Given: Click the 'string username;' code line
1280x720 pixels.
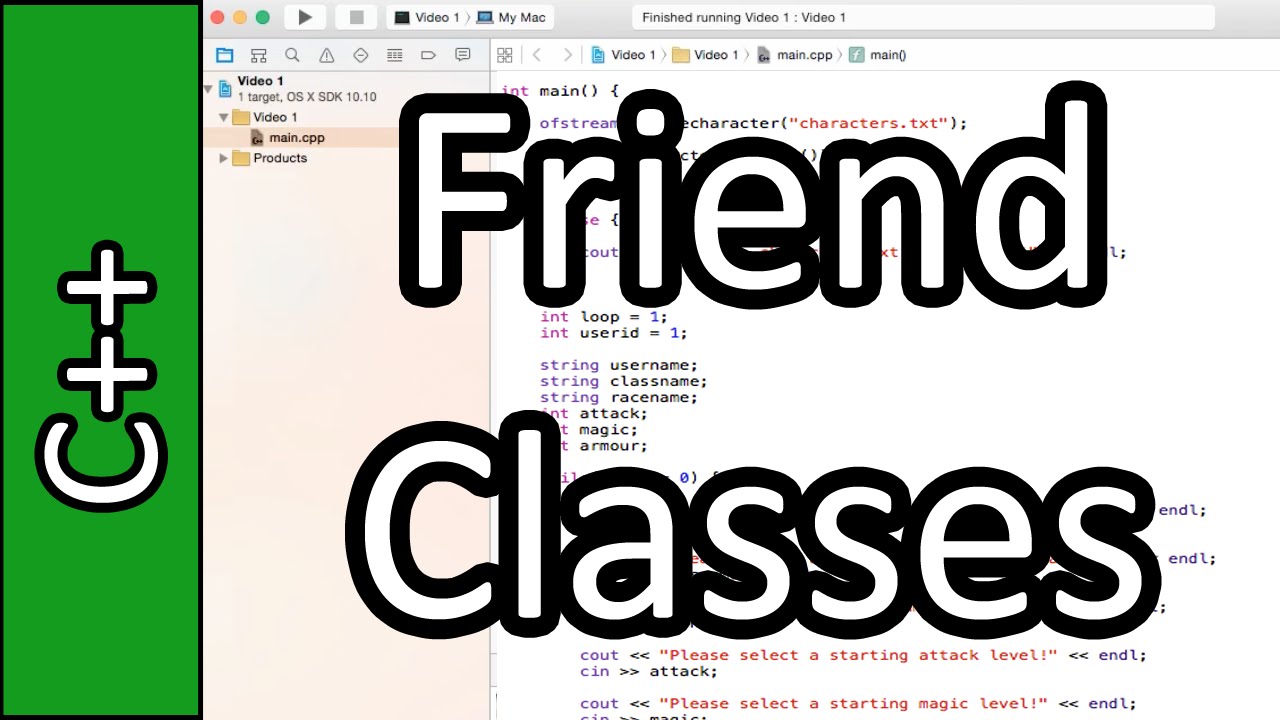Looking at the screenshot, I should click(619, 365).
